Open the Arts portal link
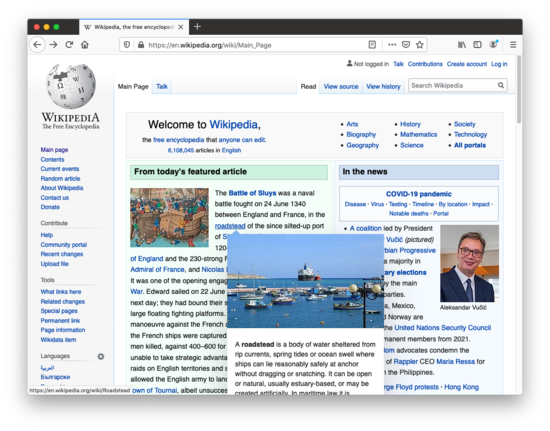 [352, 124]
